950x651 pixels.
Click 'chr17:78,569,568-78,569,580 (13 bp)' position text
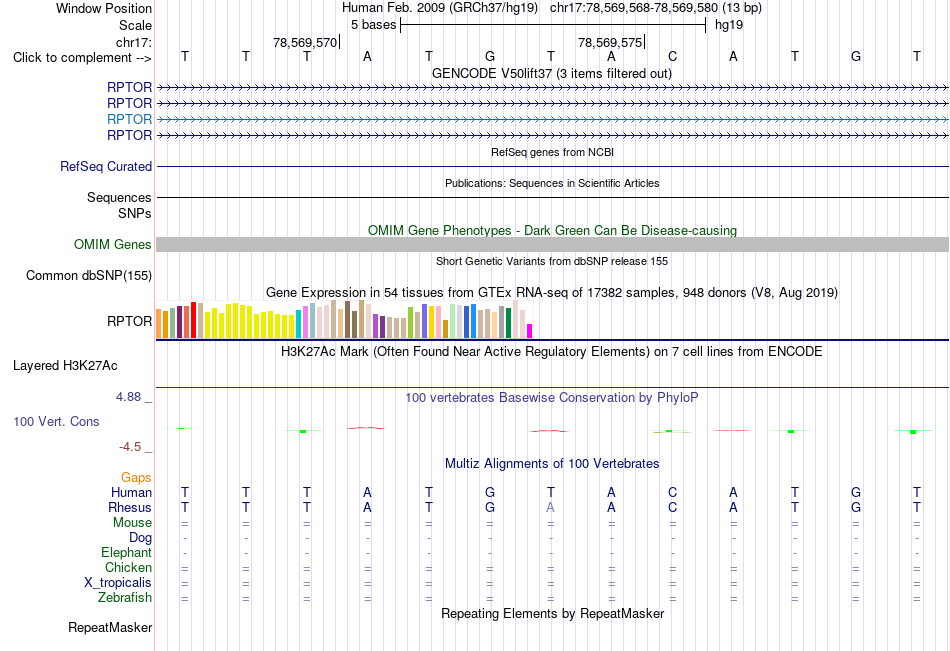click(656, 8)
